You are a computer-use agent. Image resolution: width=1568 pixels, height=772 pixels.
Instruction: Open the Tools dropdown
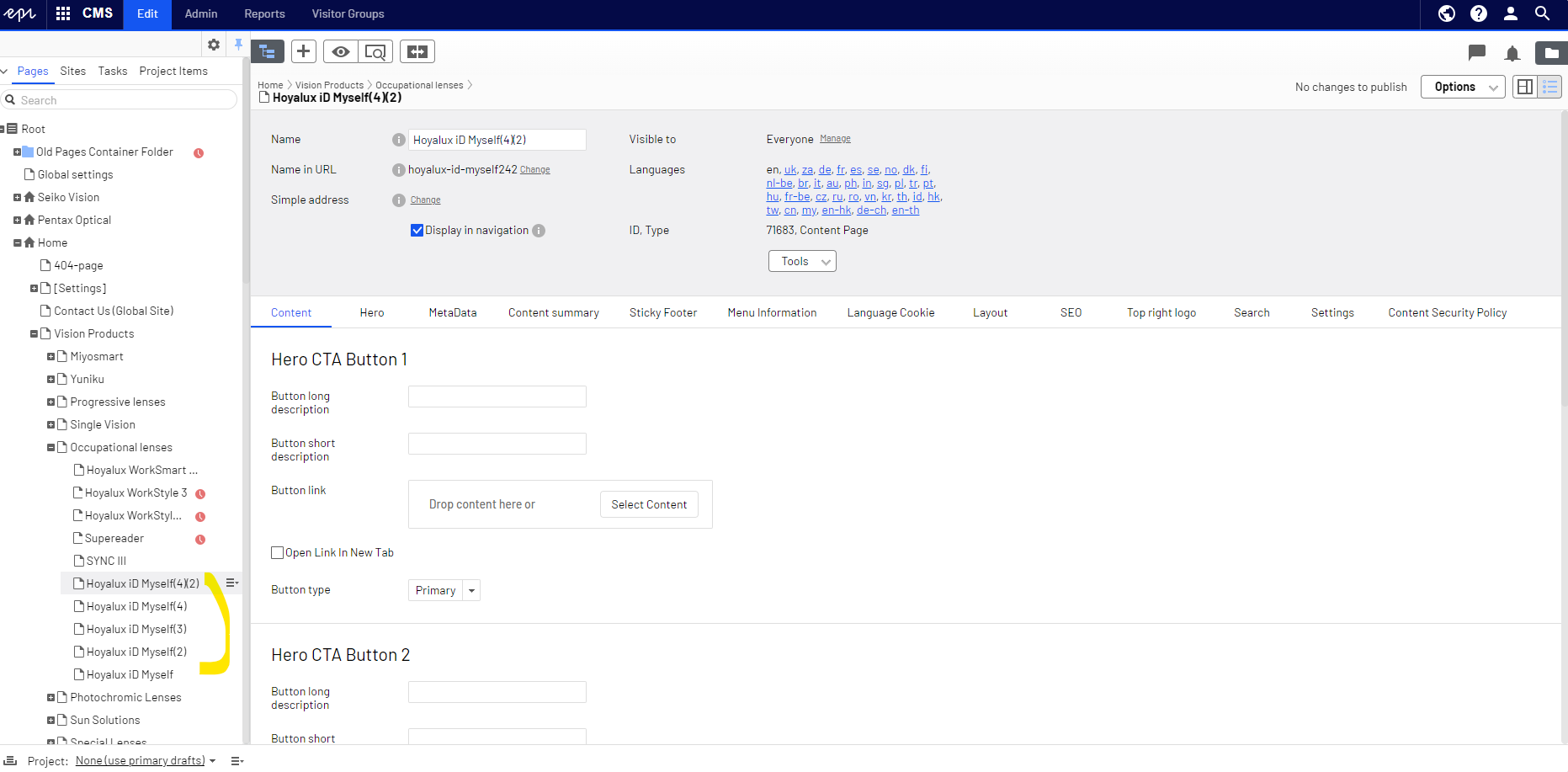click(x=802, y=262)
